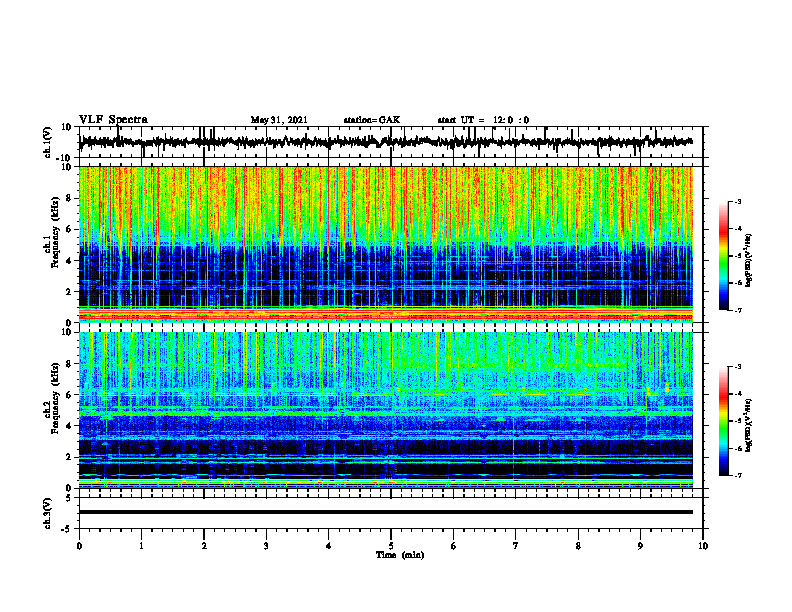Click the "-3" label on ch.1 color scale
Screen dimensions: 792x612
tap(738, 201)
